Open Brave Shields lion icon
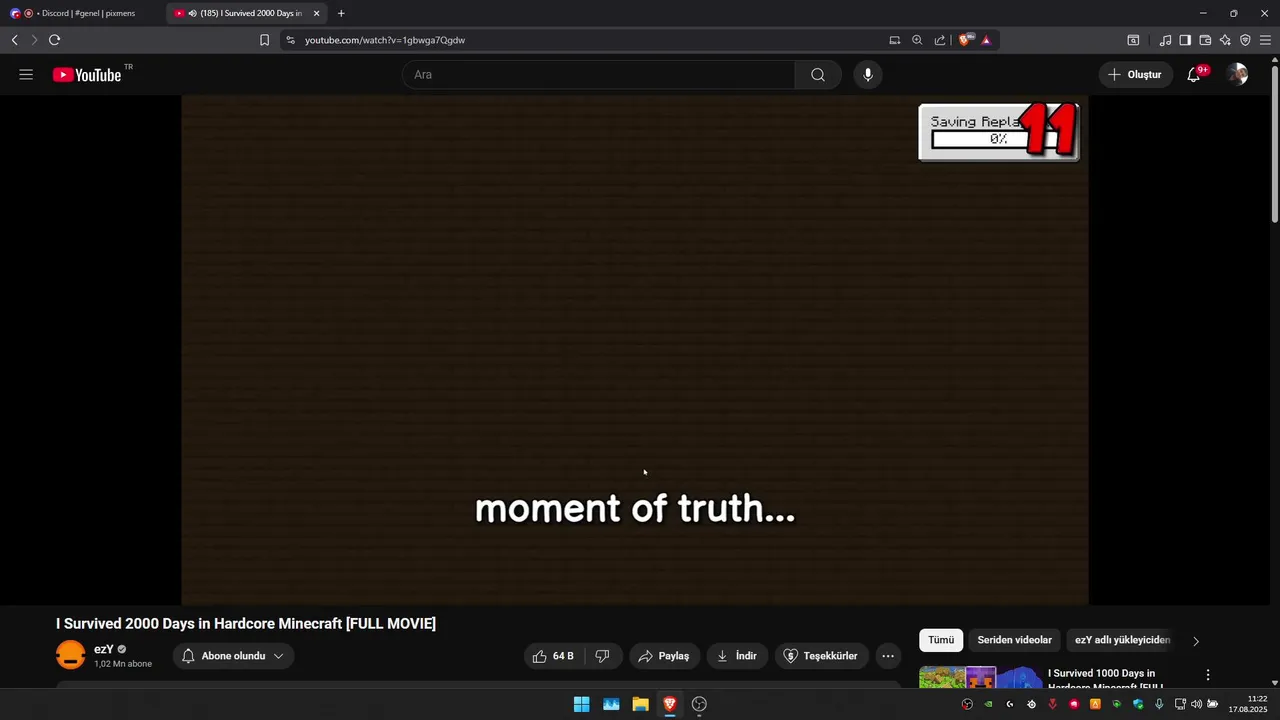The width and height of the screenshot is (1280, 720). pos(966,40)
